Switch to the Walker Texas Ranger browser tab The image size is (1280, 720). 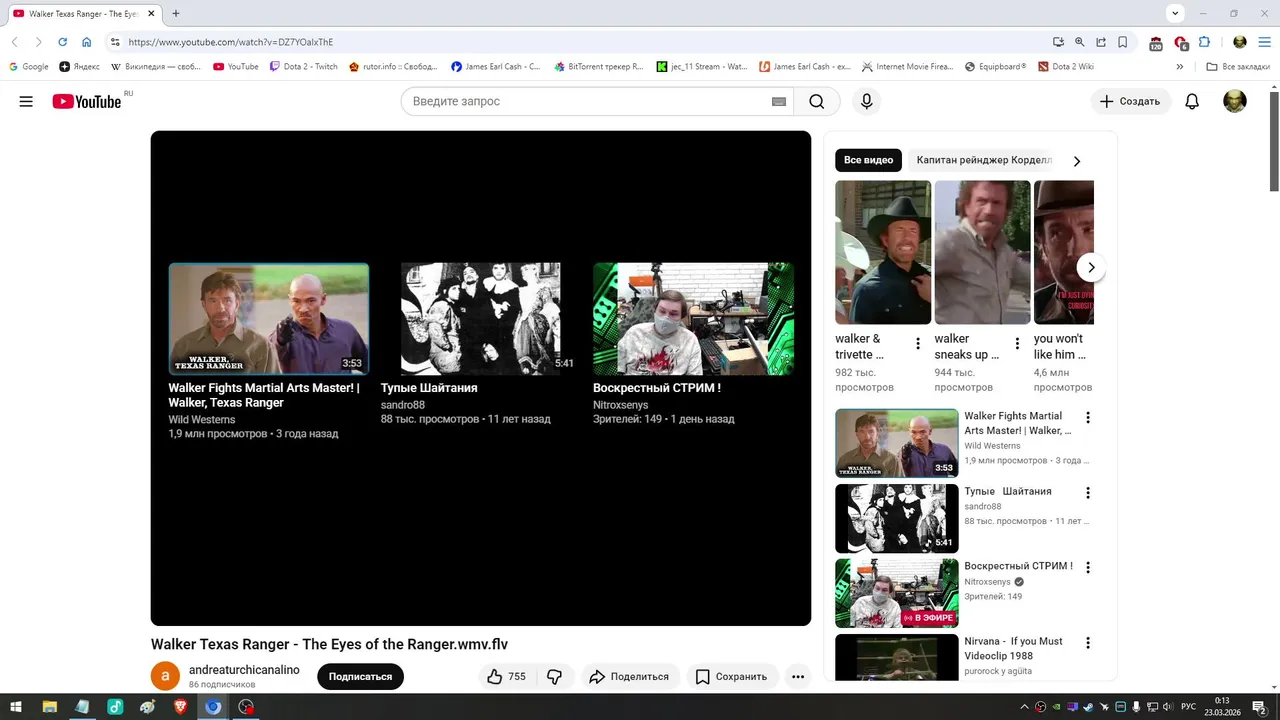coord(82,14)
